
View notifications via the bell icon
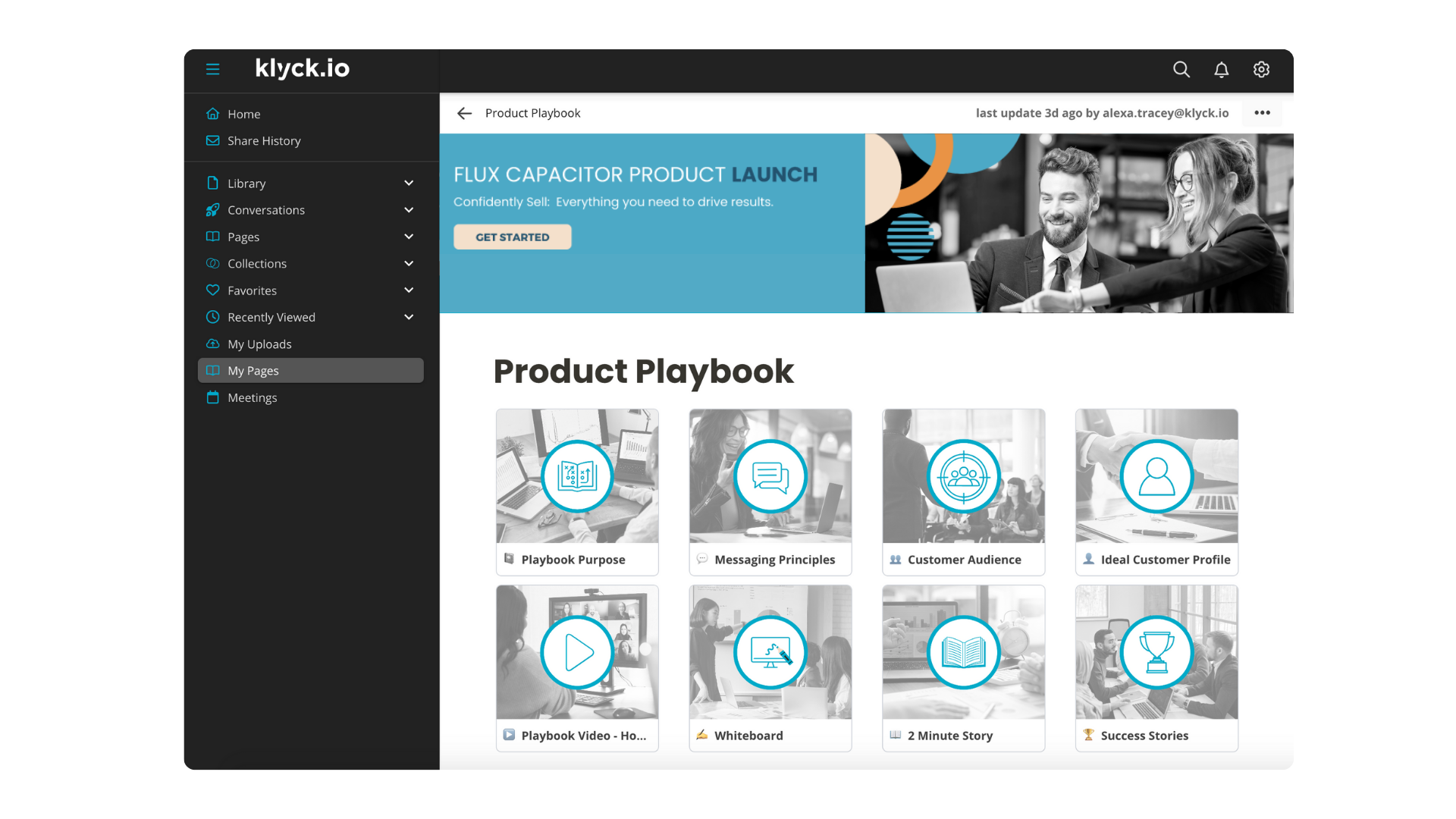coord(1221,69)
